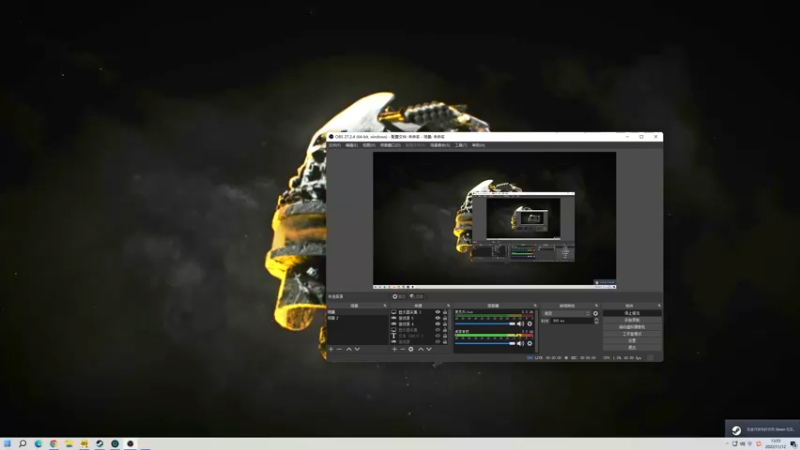The height and width of the screenshot is (450, 800).
Task: Toggle the lock on the third source
Action: click(445, 324)
